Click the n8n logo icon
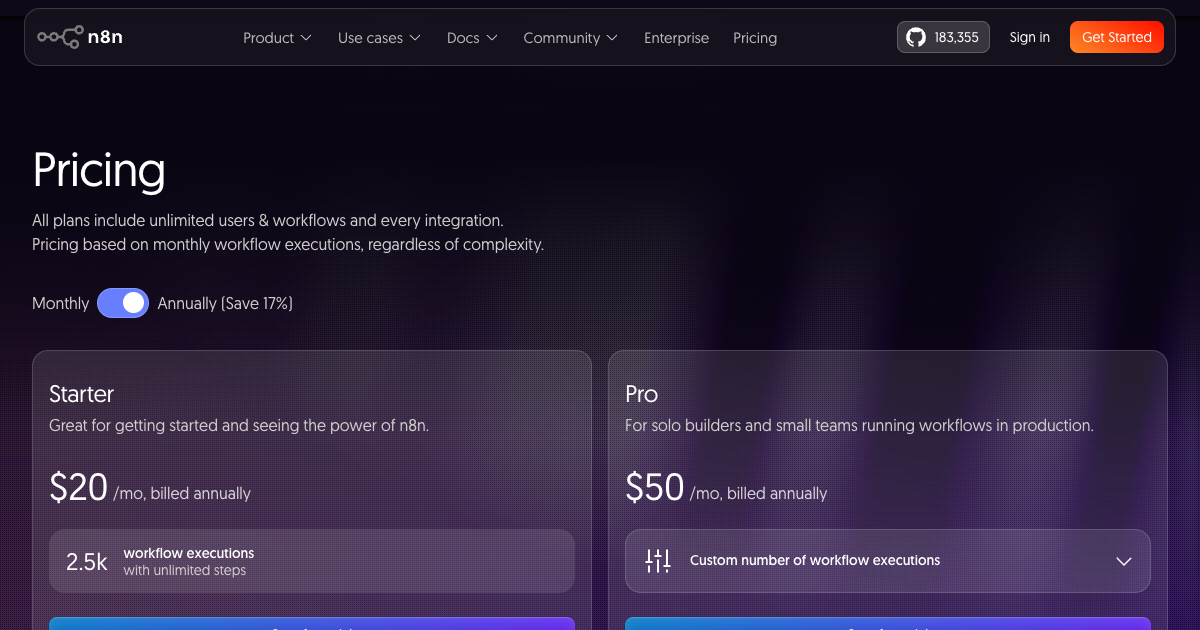1200x630 pixels. [x=60, y=37]
